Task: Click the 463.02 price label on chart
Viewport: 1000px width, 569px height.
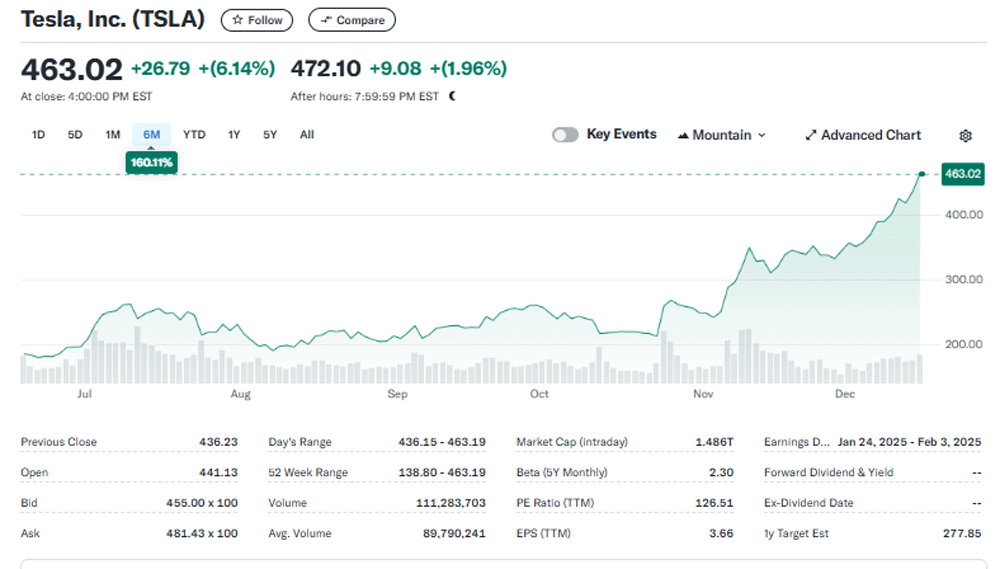Action: 962,174
